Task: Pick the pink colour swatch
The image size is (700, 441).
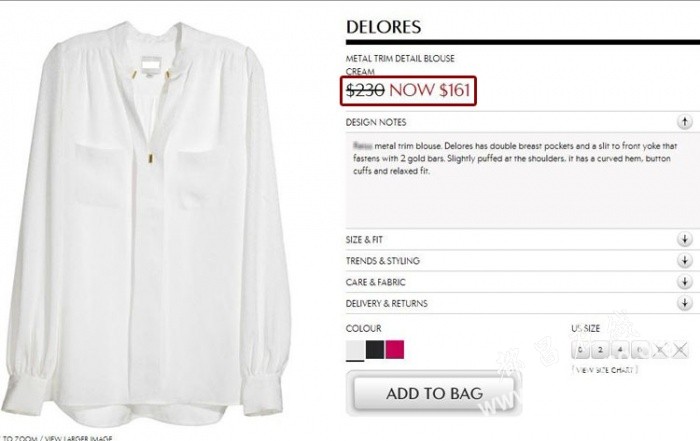Action: 395,349
